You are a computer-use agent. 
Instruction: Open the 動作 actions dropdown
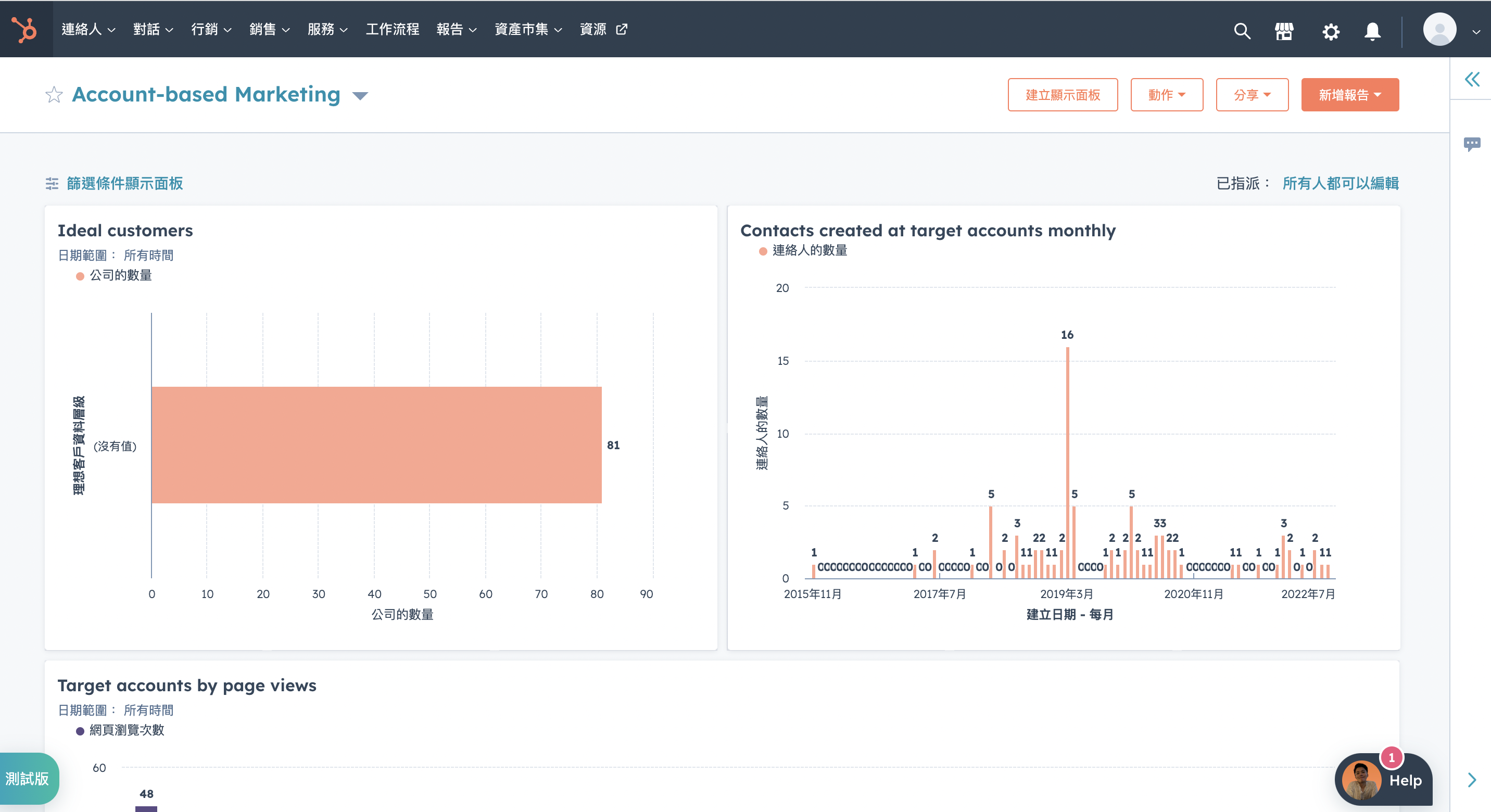[x=1166, y=95]
